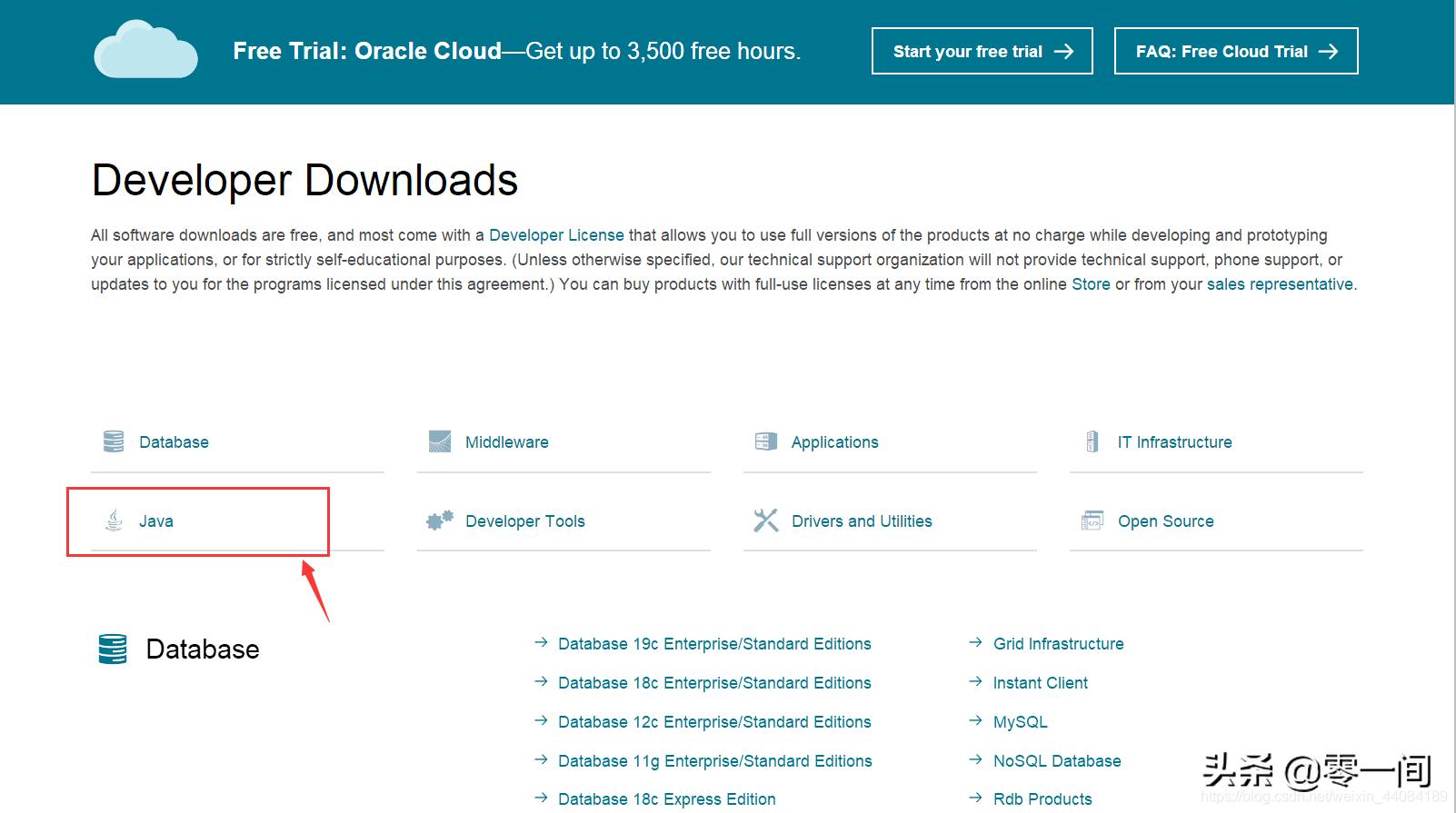Open Database 12c Enterprise/Standard Editions download
This screenshot has height=813, width=1456.
click(x=714, y=722)
